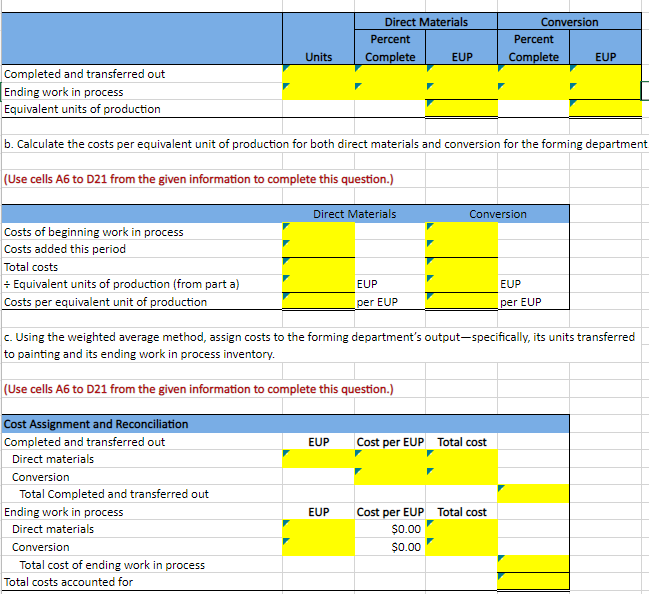Click the Conversion header of cost per EUP table
649x594 pixels.
pos(498,214)
